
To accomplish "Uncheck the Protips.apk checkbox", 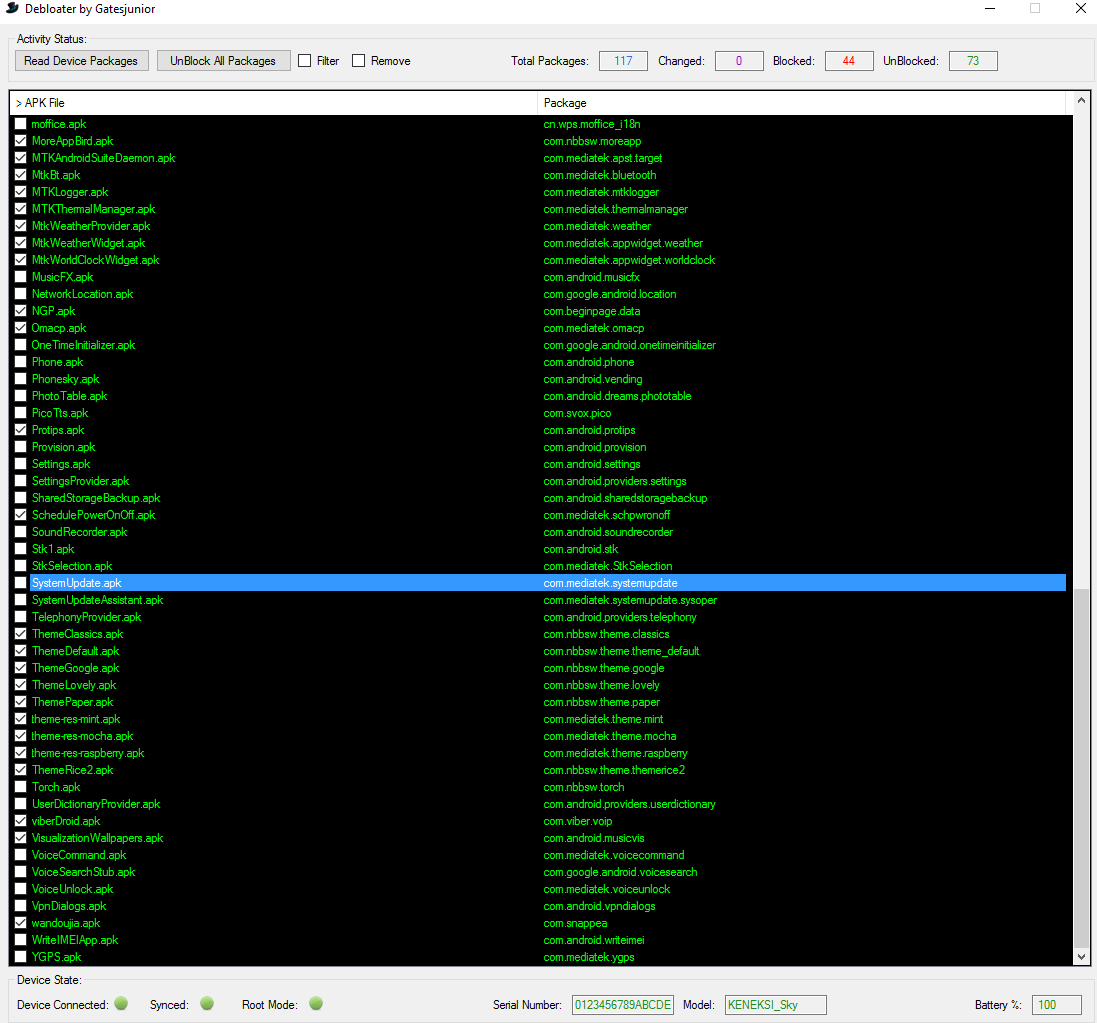I will click(x=20, y=430).
